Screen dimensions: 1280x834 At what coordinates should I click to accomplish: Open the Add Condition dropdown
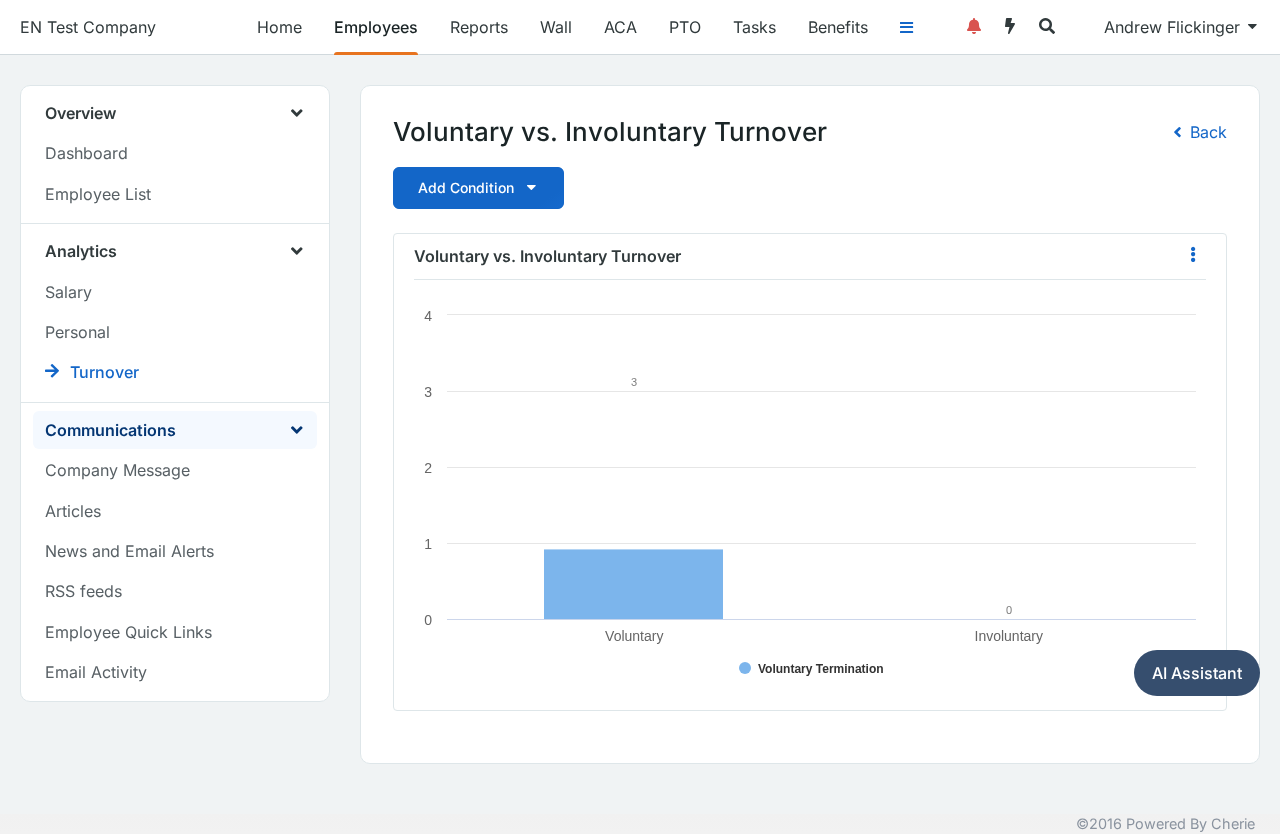pos(478,188)
